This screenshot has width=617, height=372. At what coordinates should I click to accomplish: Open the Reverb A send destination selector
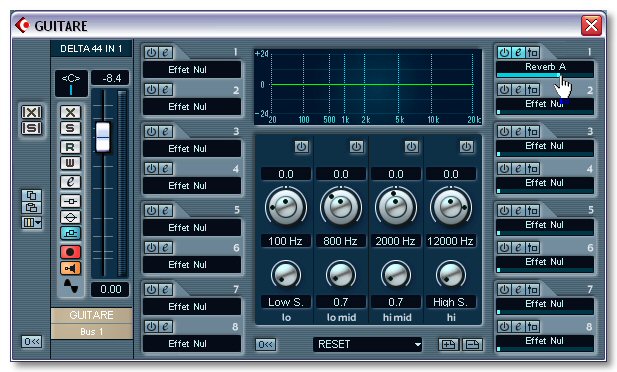(x=545, y=67)
